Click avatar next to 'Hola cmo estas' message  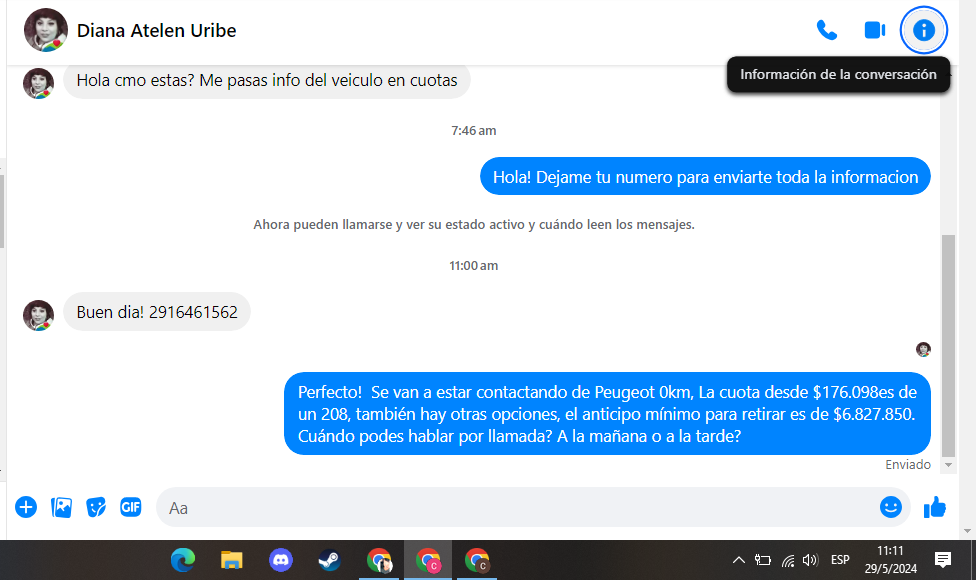click(x=39, y=83)
